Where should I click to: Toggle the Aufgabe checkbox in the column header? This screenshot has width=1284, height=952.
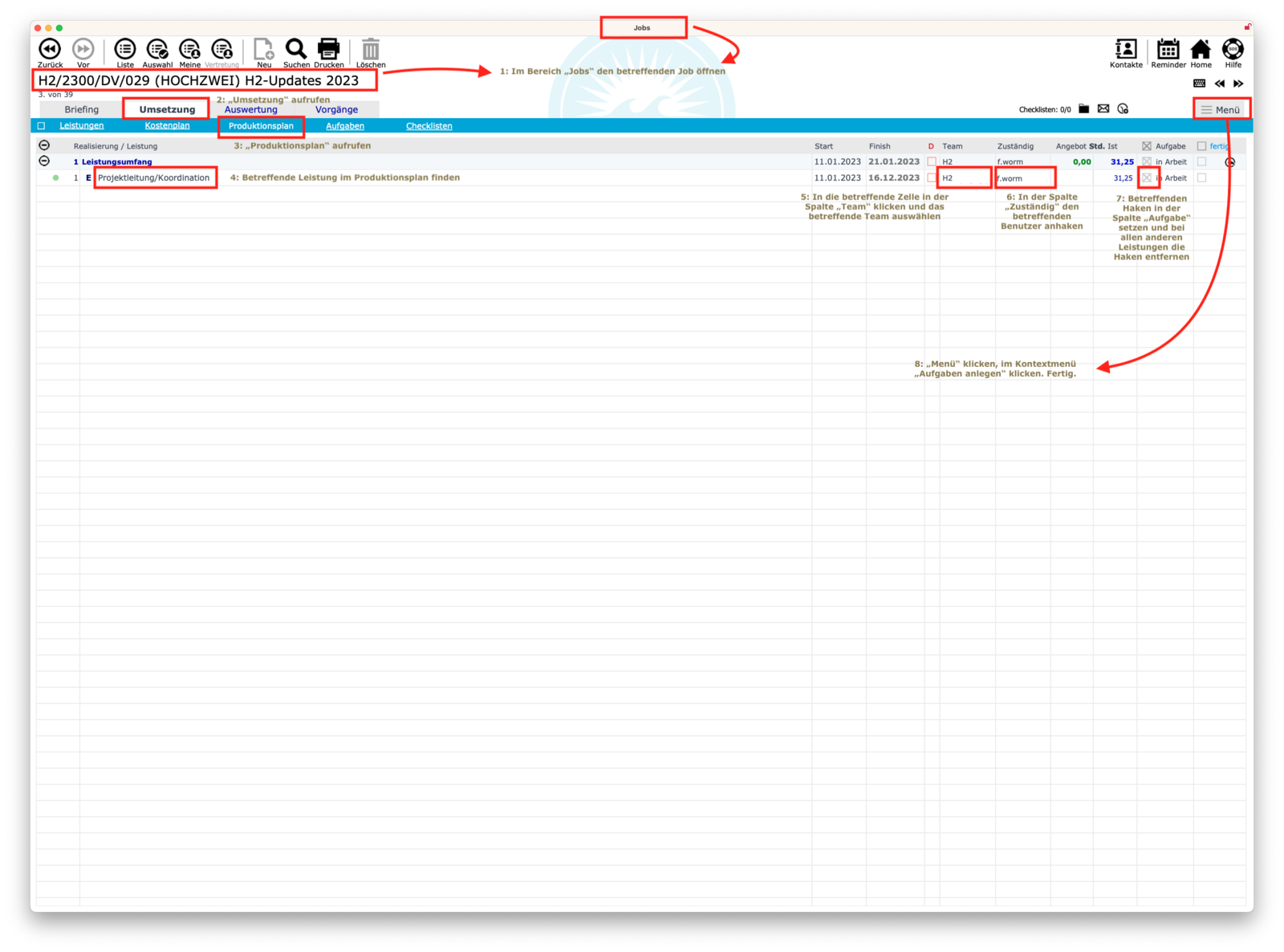tap(1147, 146)
